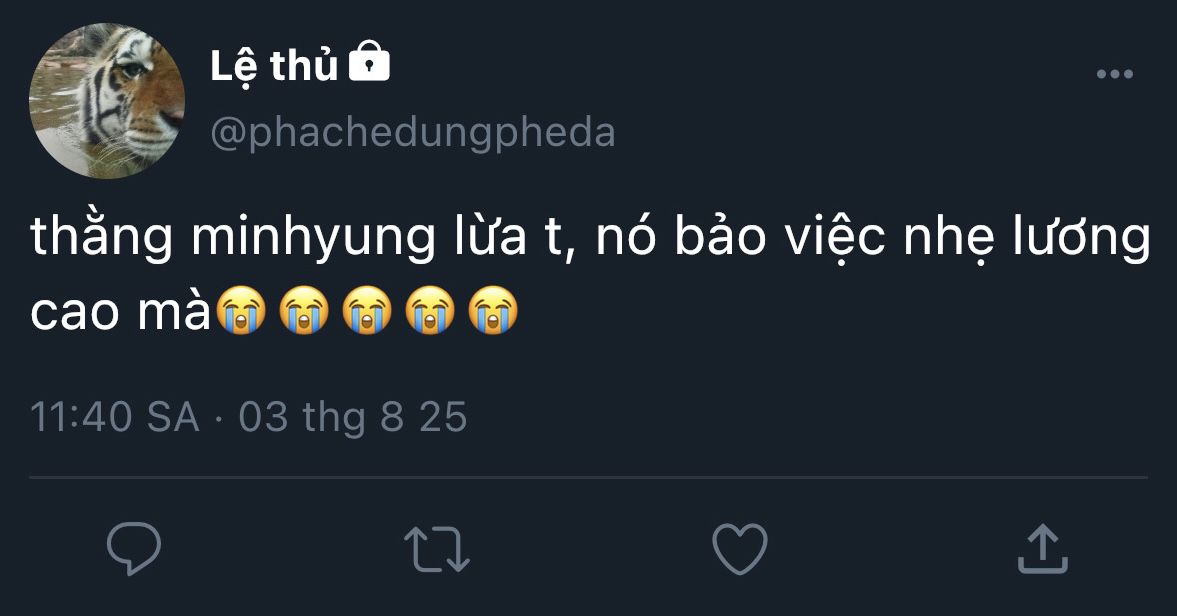Image resolution: width=1177 pixels, height=616 pixels.
Task: Click the fourth crying emoji
Action: (x=431, y=310)
